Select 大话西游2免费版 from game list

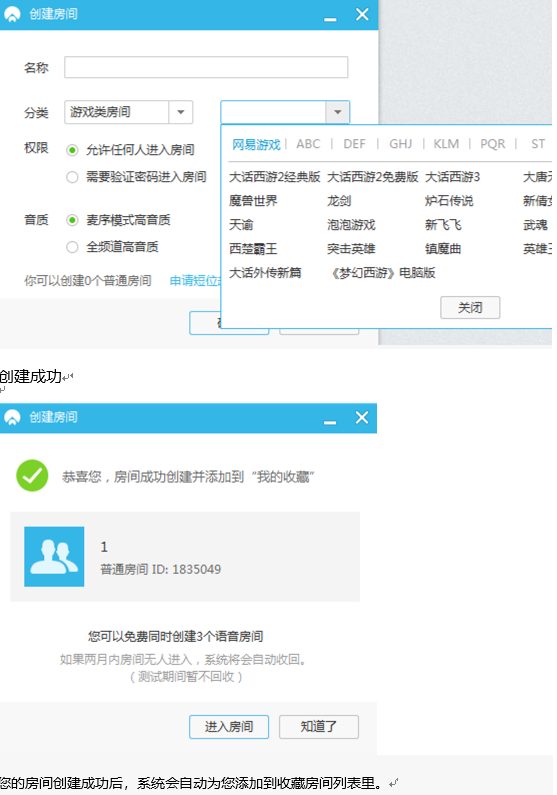click(x=373, y=177)
